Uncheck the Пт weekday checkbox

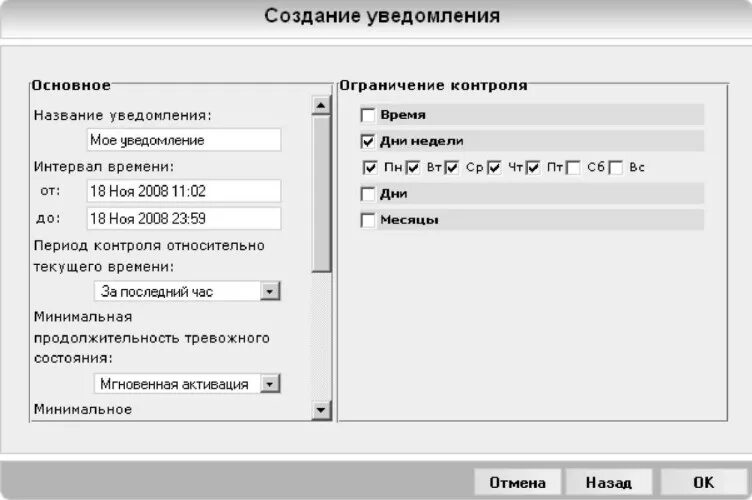click(533, 168)
